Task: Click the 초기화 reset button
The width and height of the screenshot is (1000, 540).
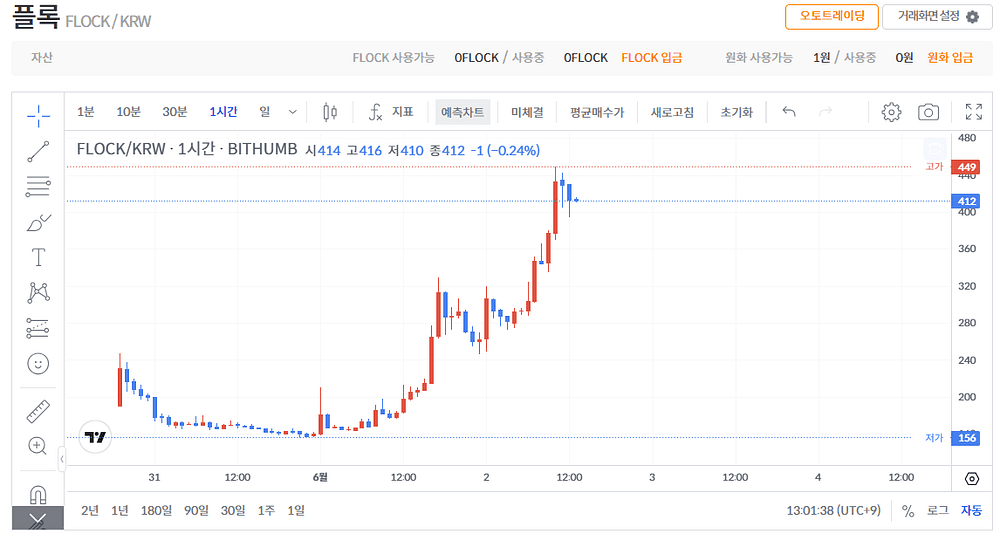Action: point(737,112)
